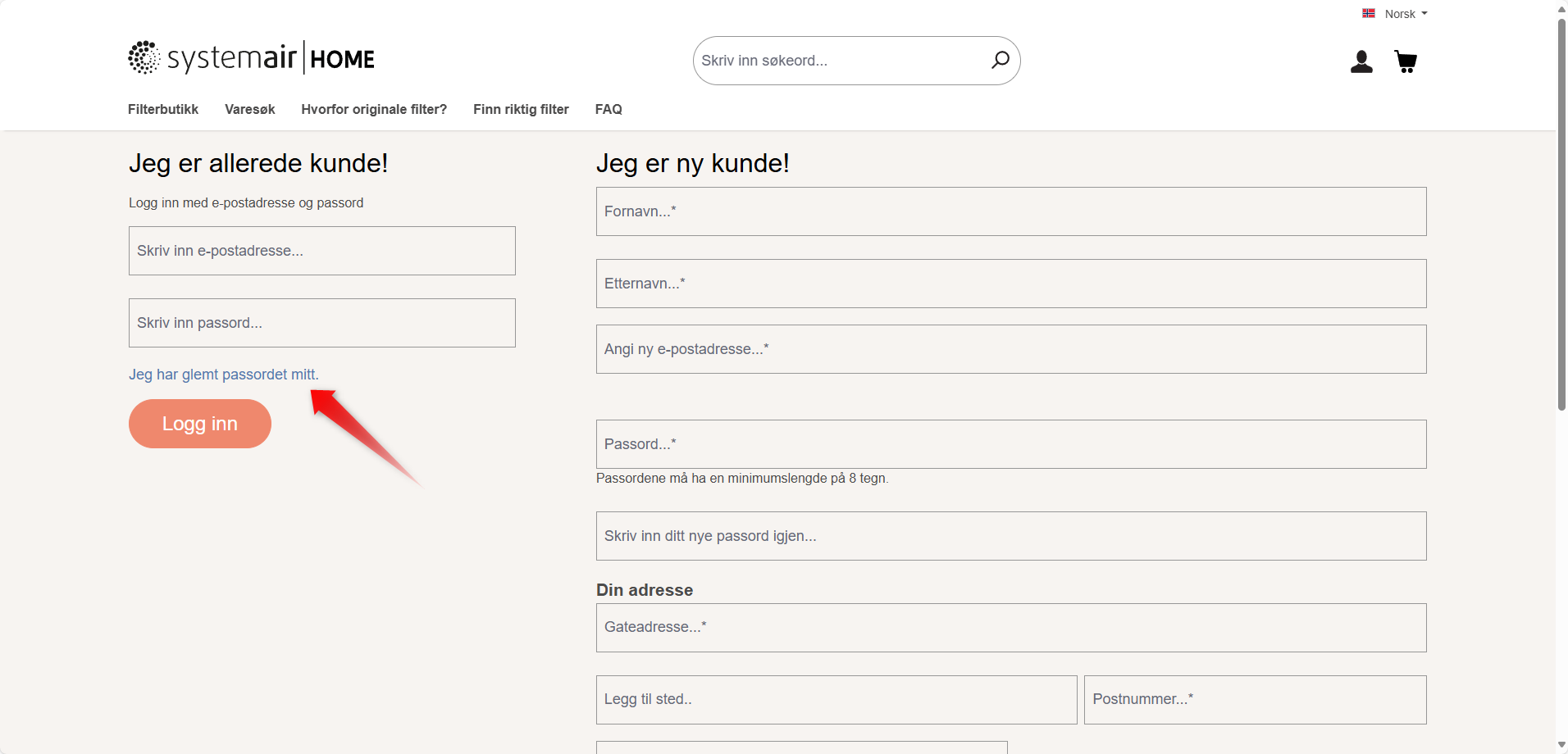Open the user account icon
This screenshot has height=754, width=1568.
[x=1361, y=61]
